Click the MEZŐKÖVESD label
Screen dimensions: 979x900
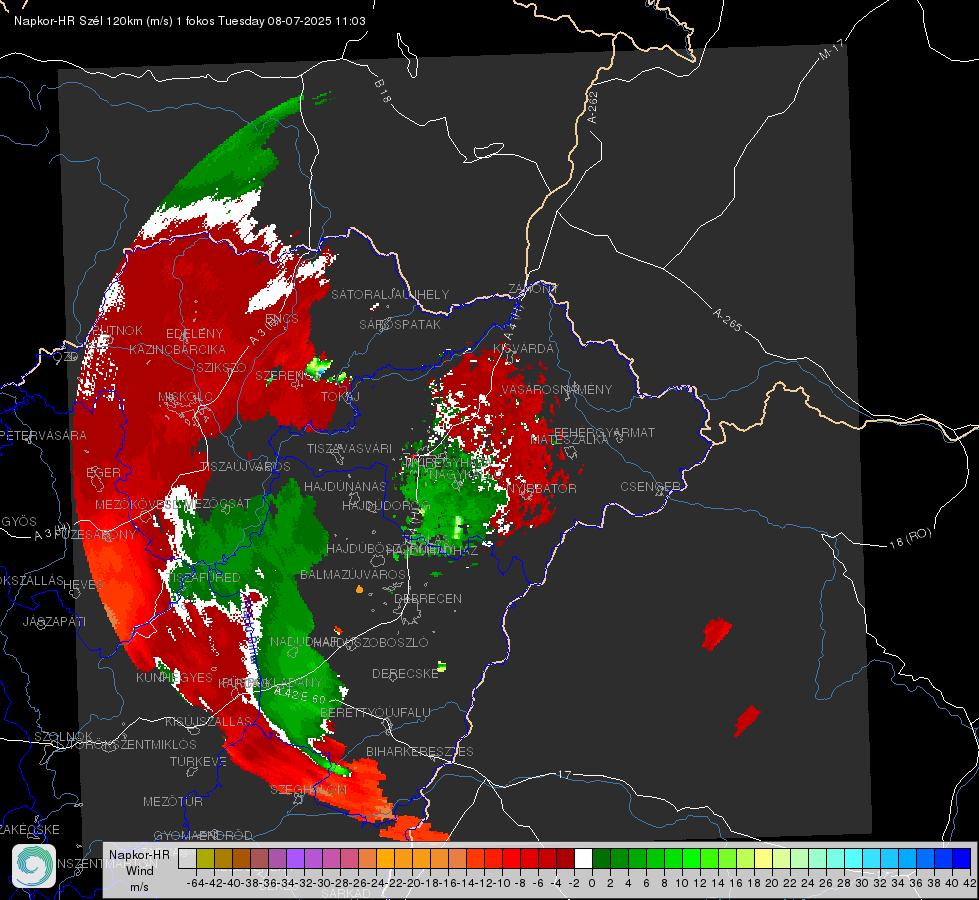tap(135, 504)
